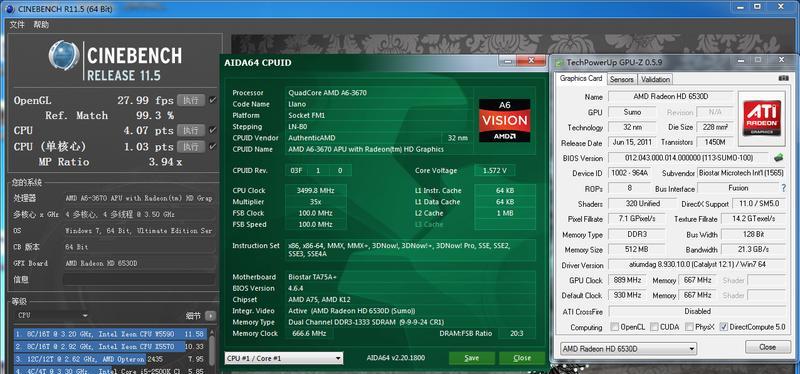Click the Multiplier 35x value
The width and height of the screenshot is (800, 374).
point(315,202)
